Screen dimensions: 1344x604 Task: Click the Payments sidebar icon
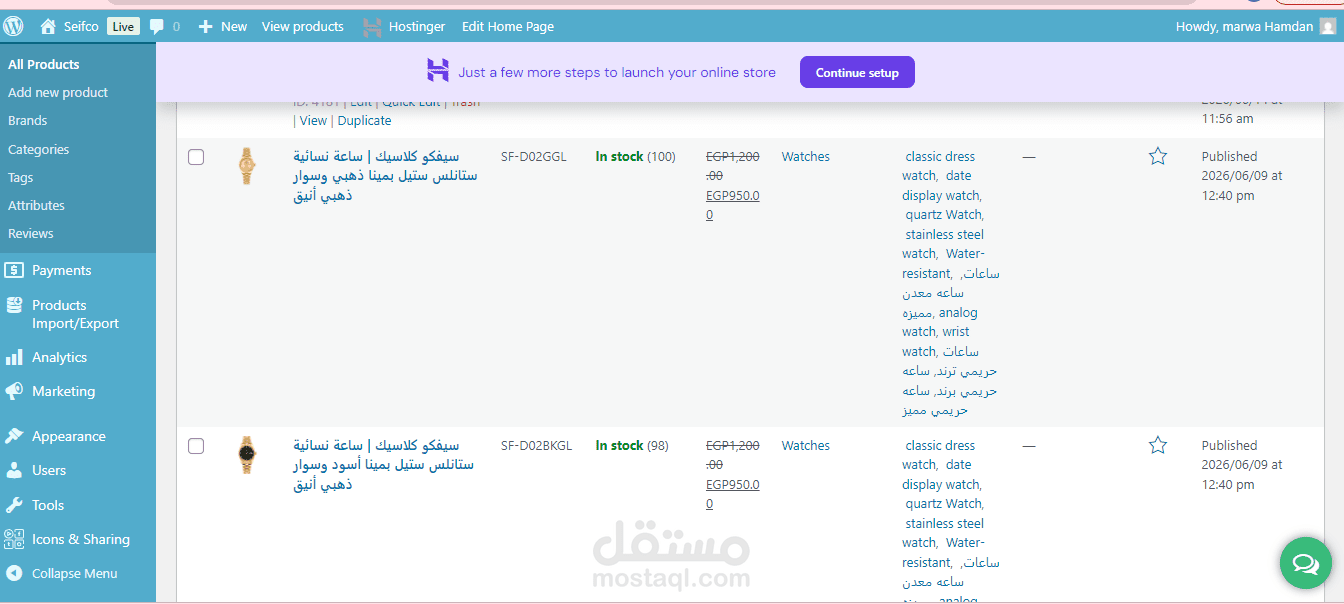tap(15, 270)
